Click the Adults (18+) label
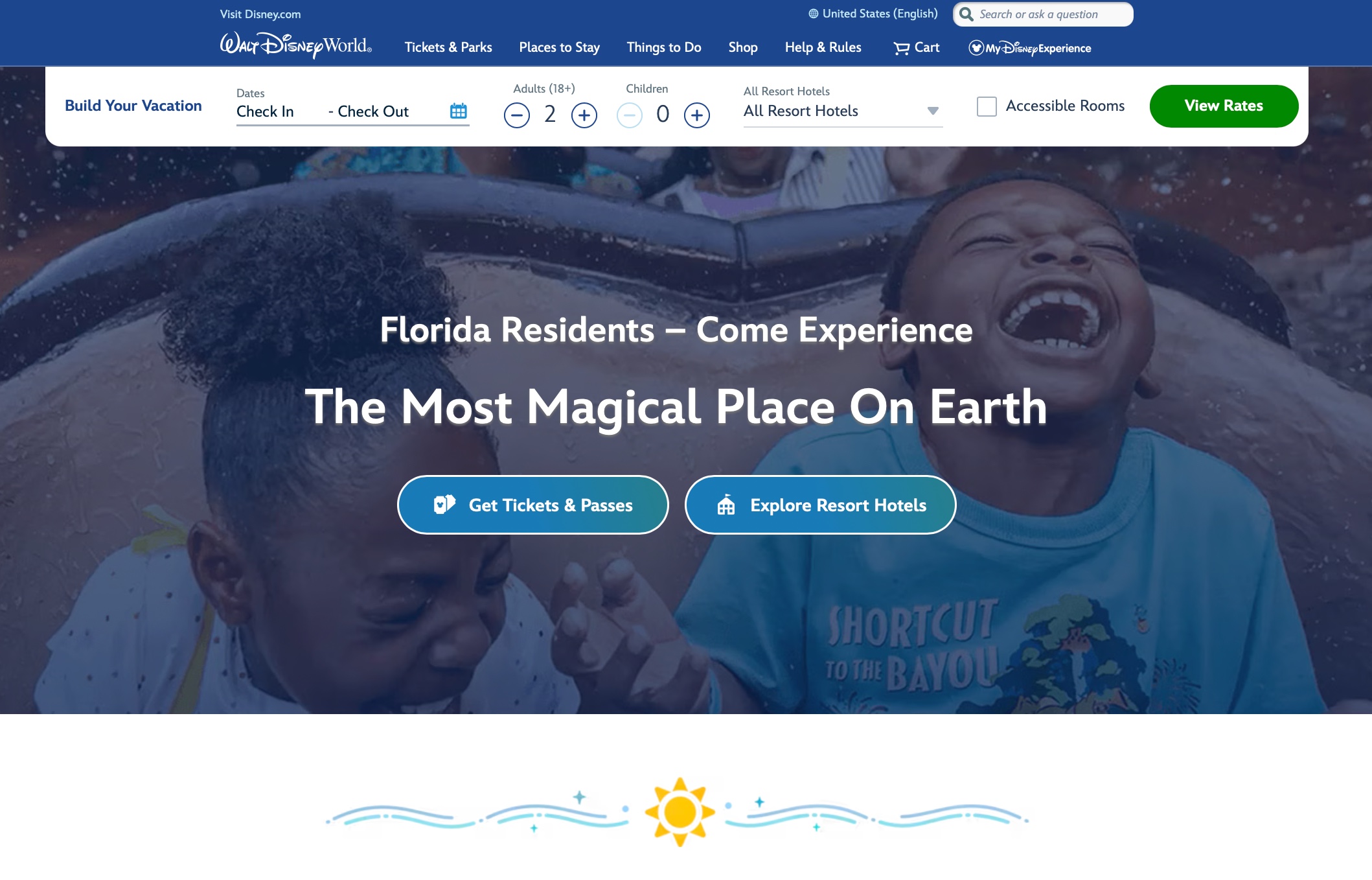The image size is (1372, 880). click(x=544, y=89)
